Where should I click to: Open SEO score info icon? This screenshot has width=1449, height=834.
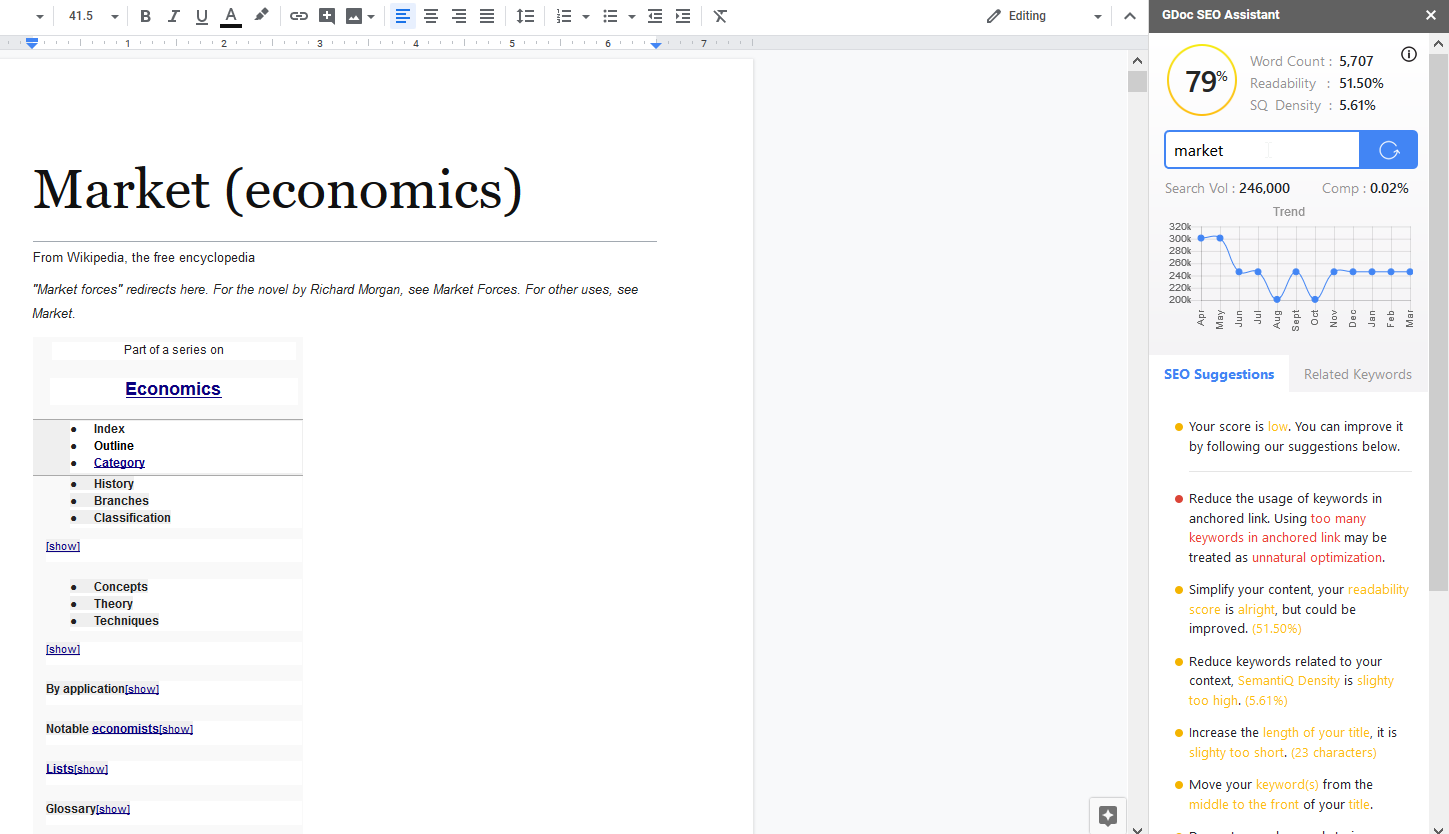pos(1409,54)
